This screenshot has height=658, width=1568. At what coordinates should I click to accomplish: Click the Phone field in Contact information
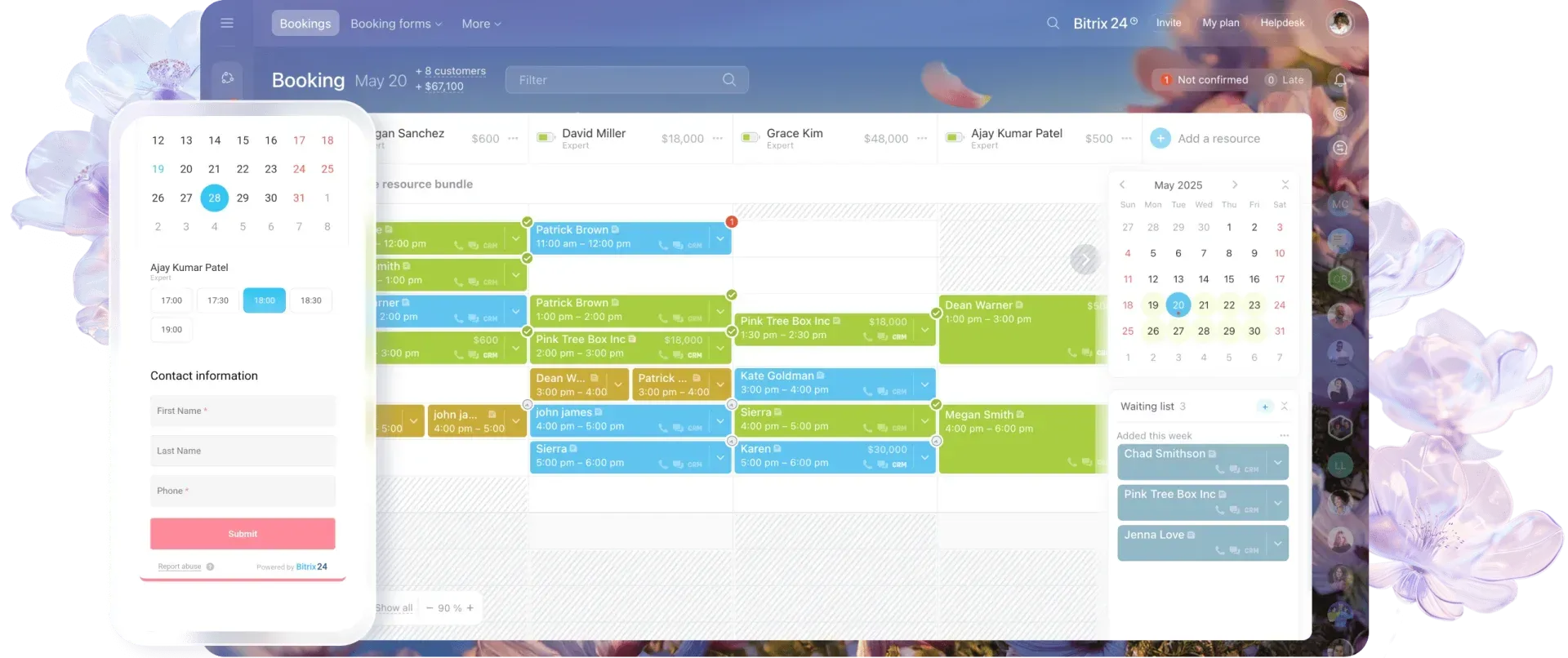click(x=243, y=491)
